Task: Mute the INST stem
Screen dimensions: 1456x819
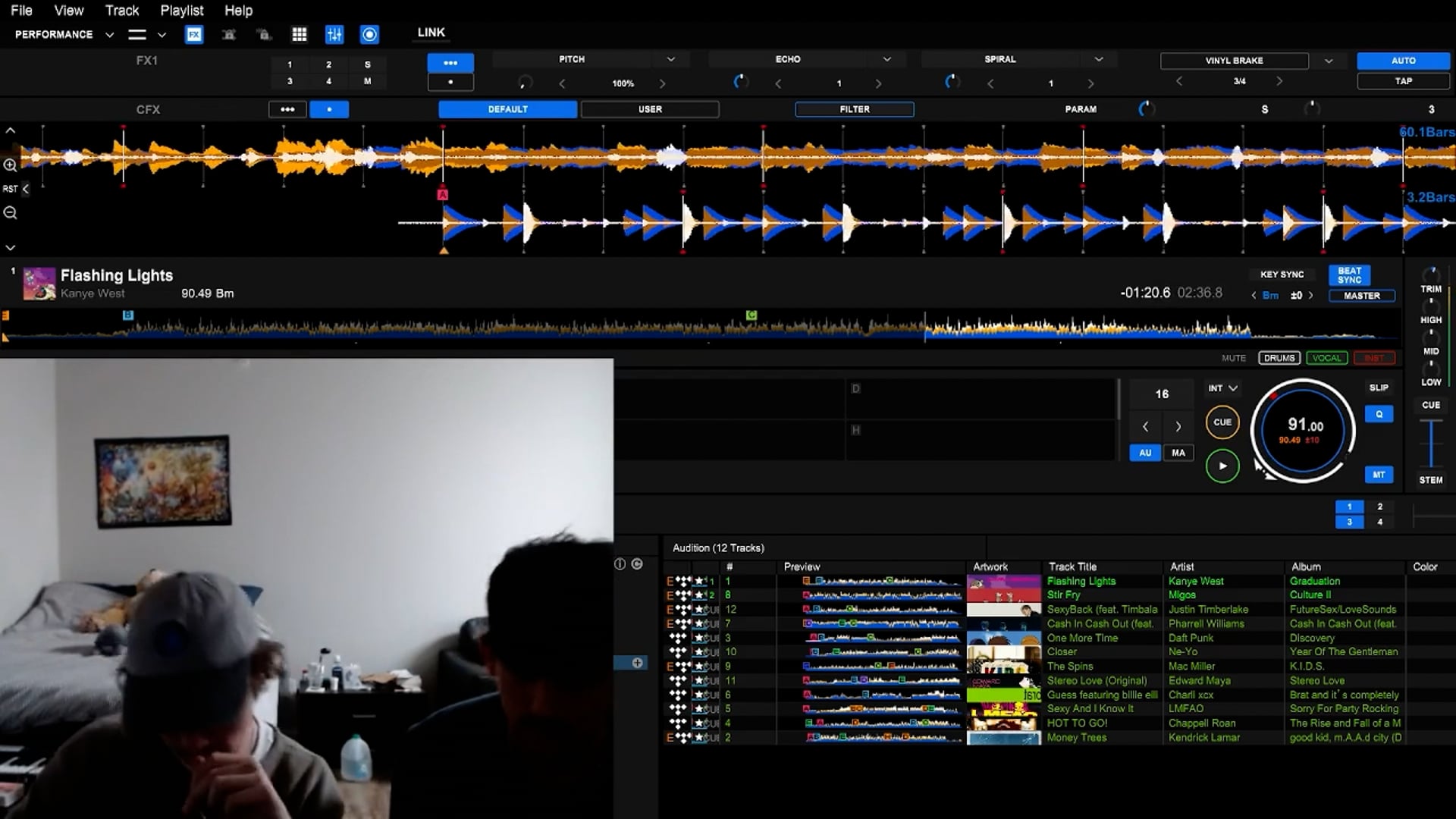Action: click(1373, 358)
